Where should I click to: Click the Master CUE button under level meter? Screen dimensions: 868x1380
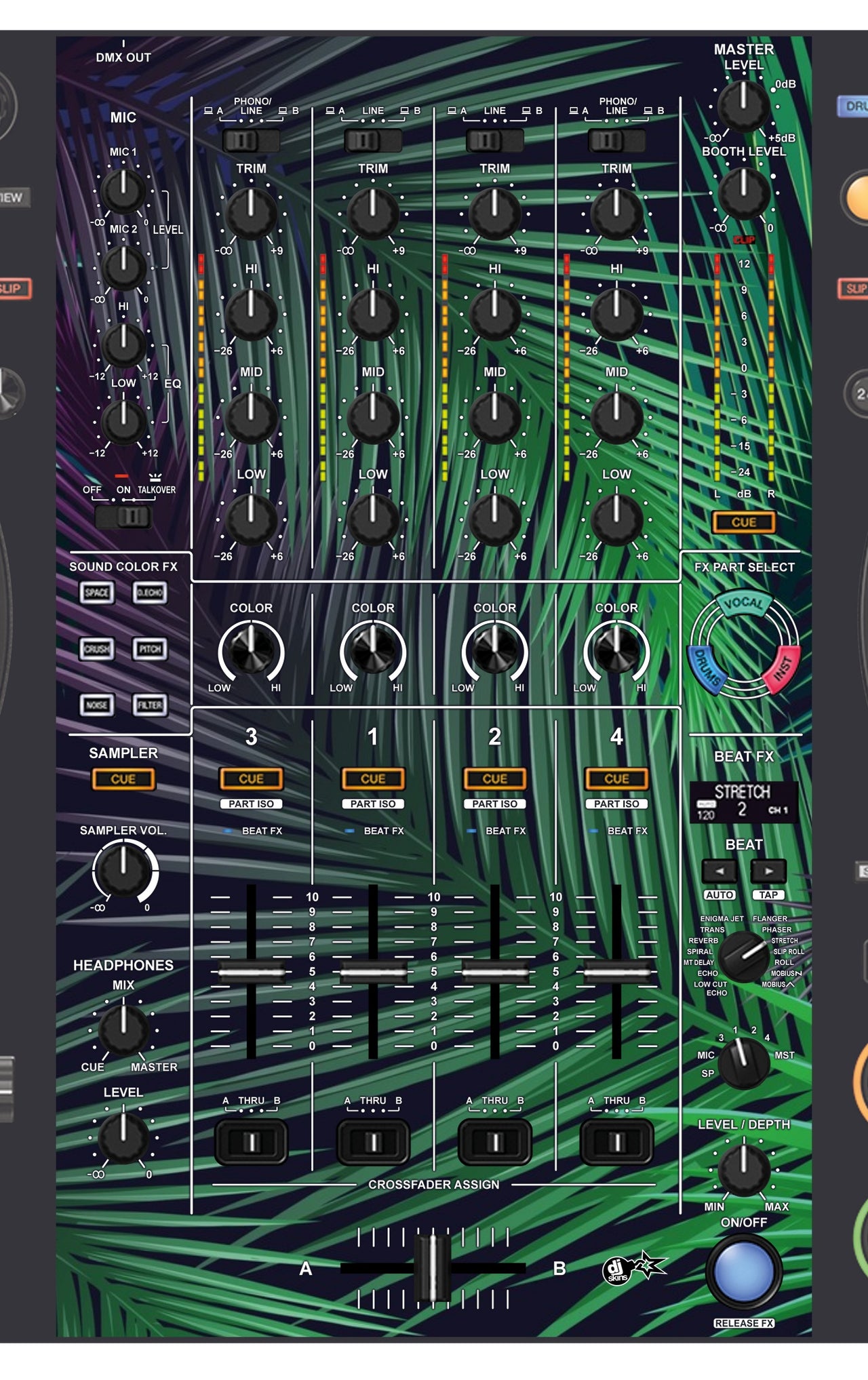(744, 522)
